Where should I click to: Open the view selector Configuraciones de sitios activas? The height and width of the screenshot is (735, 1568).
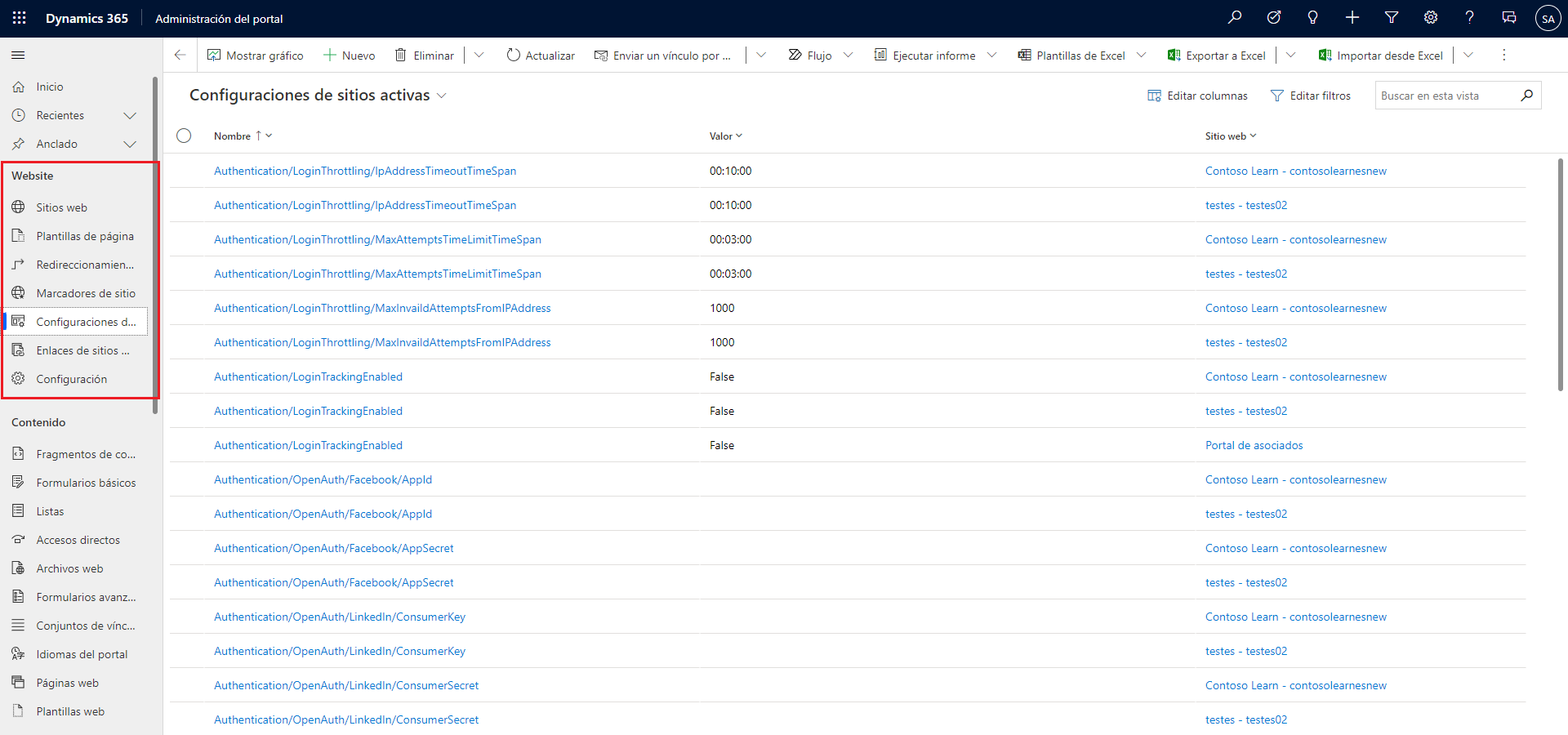pos(318,96)
